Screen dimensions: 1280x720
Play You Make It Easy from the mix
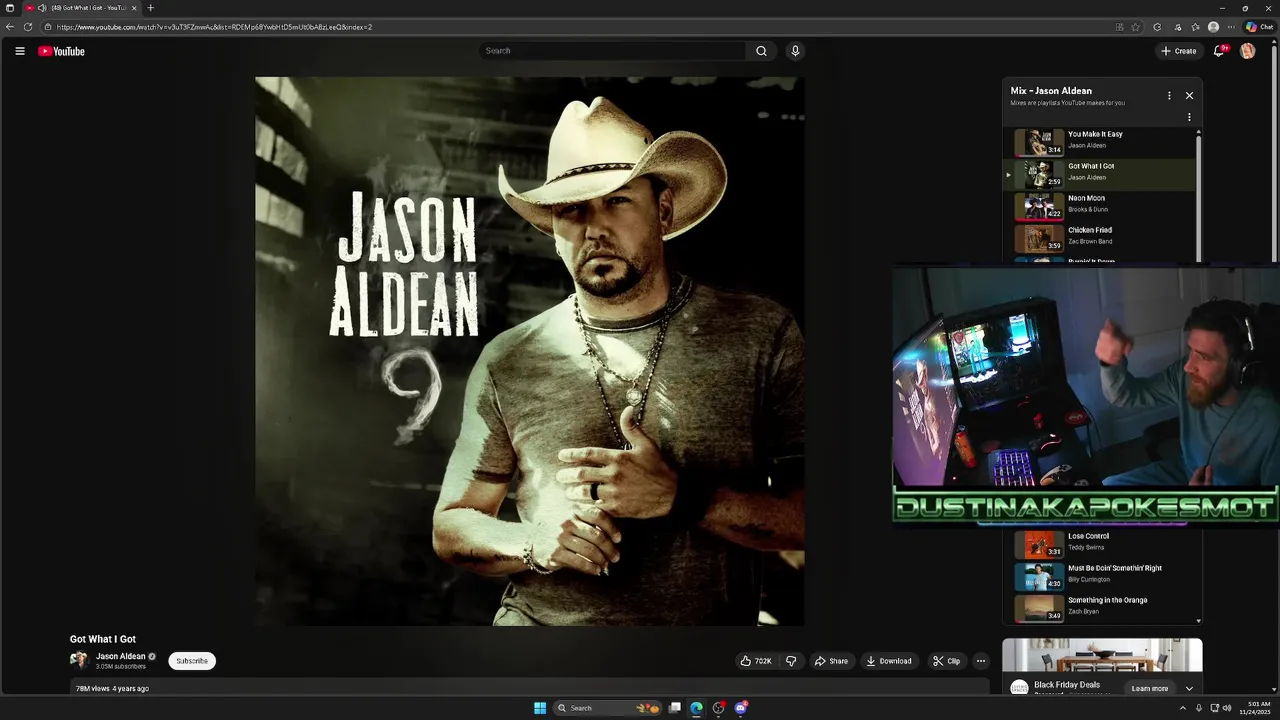(1099, 142)
